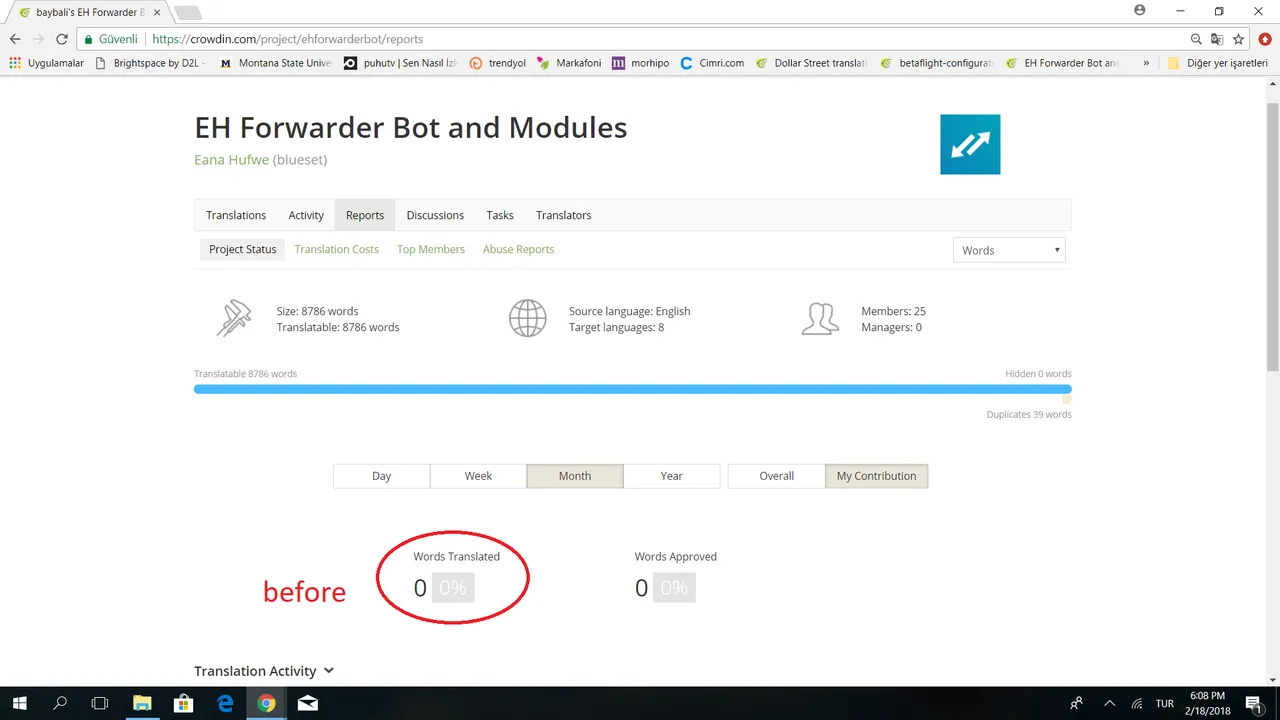Image resolution: width=1280 pixels, height=720 pixels.
Task: Select the baybali's EH Forwarder browser tab
Action: click(90, 12)
